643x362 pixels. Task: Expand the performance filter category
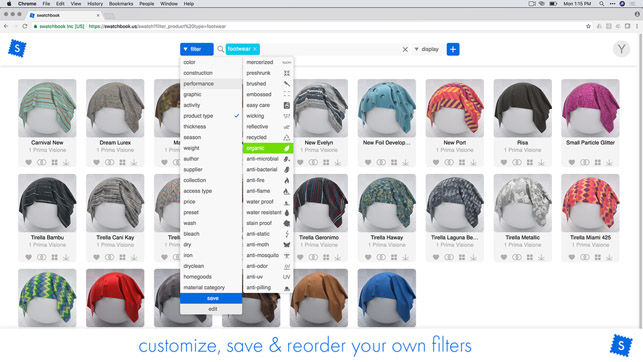coord(211,84)
